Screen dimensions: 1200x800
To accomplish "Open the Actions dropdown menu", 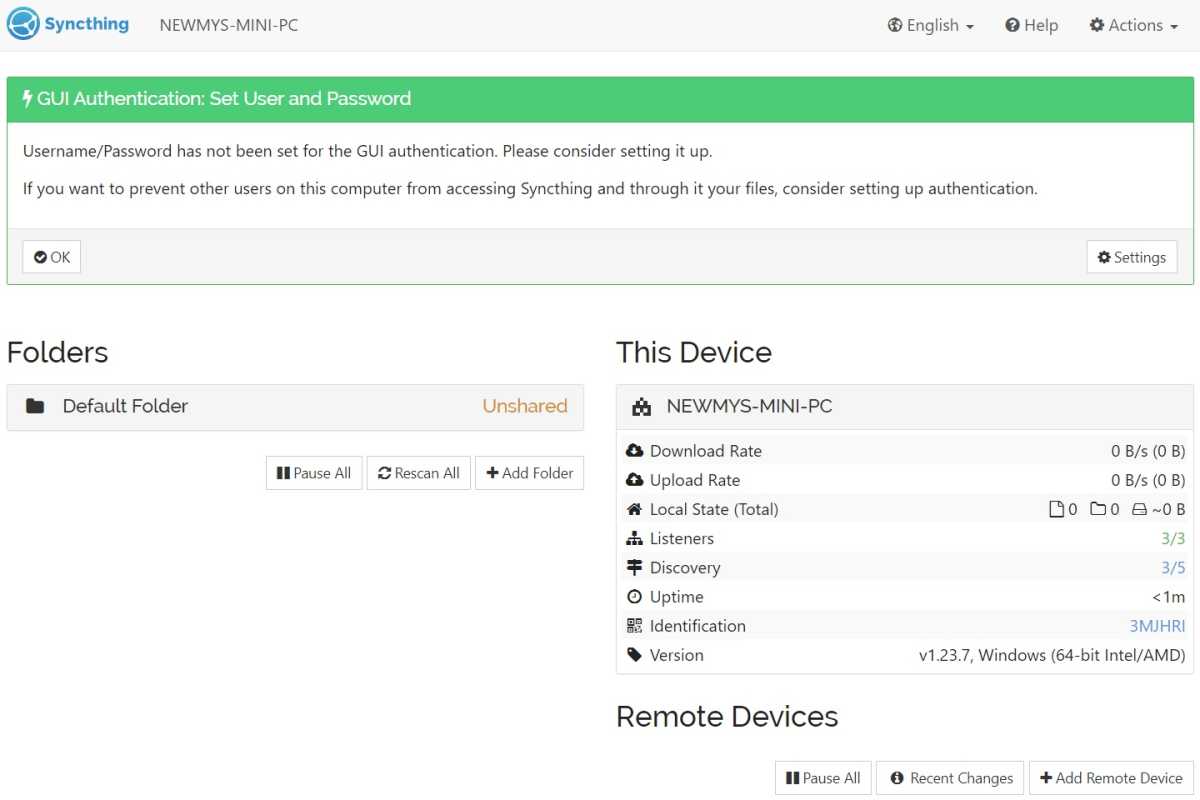I will (1133, 25).
